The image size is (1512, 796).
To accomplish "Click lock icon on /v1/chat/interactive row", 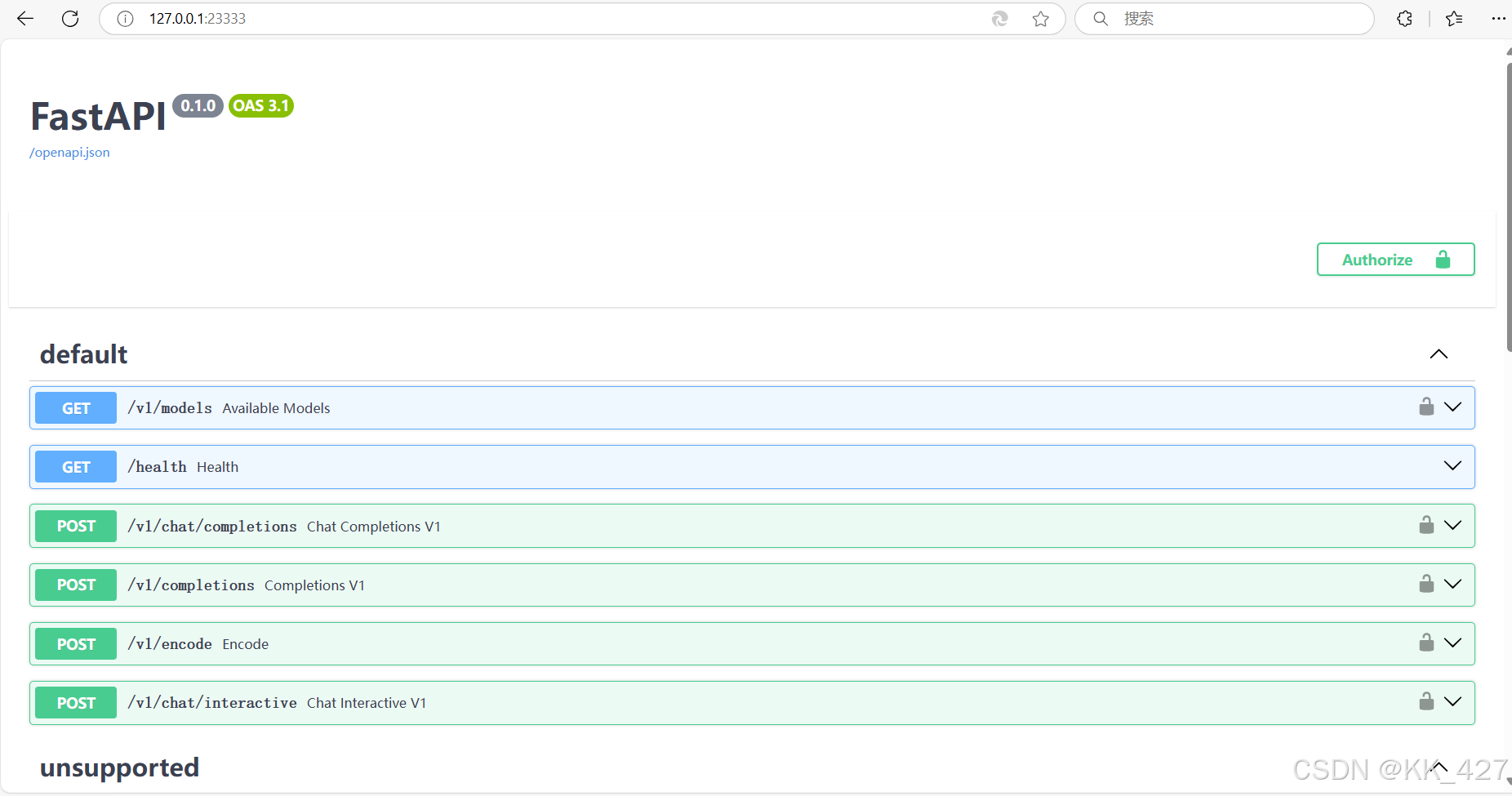I will 1426,701.
